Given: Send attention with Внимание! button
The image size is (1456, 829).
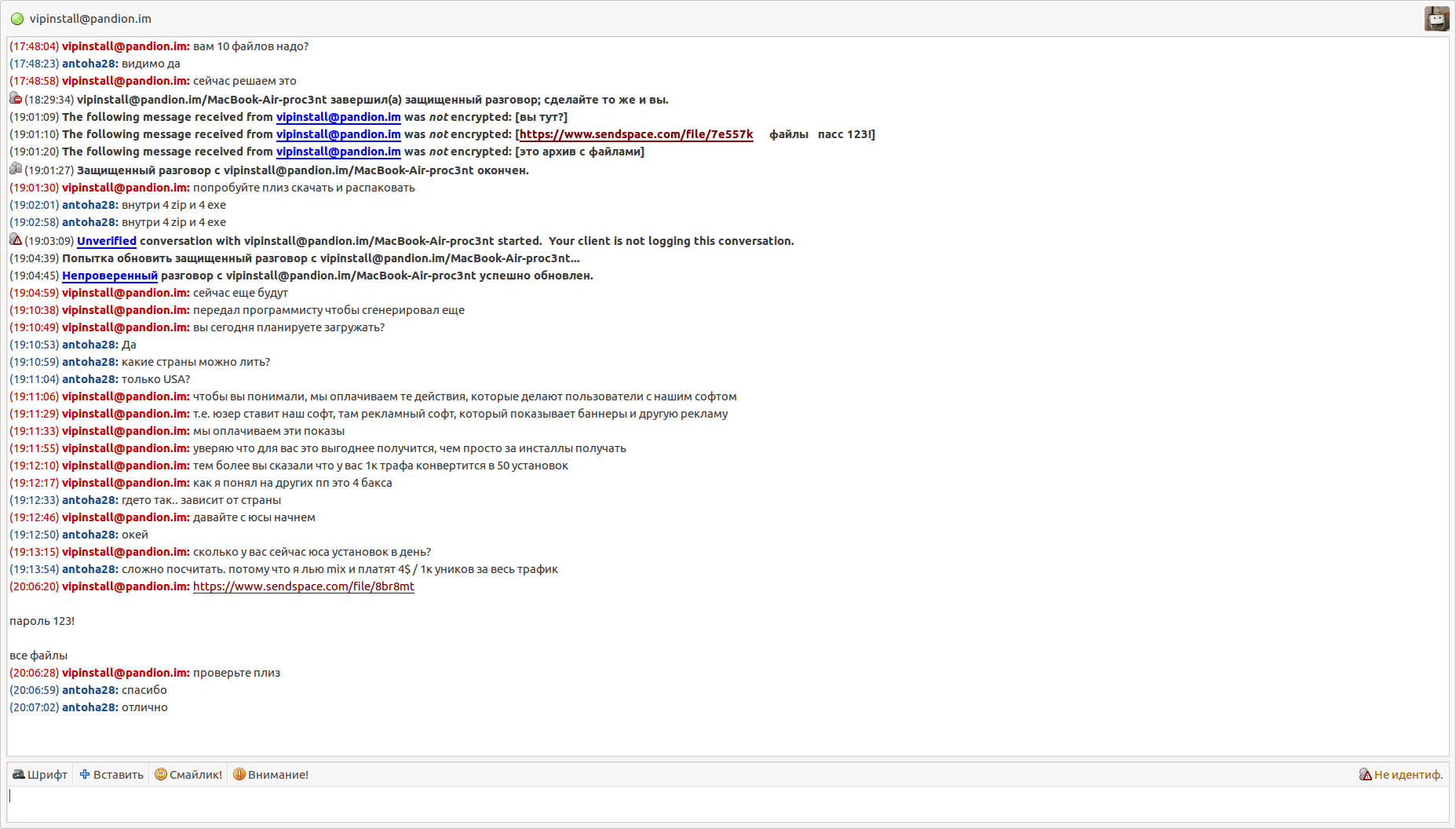Looking at the screenshot, I should pyautogui.click(x=271, y=775).
